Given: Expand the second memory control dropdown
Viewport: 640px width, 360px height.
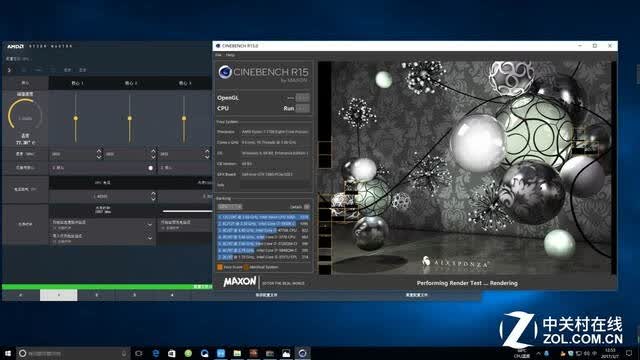Looking at the screenshot, I should click(150, 238).
